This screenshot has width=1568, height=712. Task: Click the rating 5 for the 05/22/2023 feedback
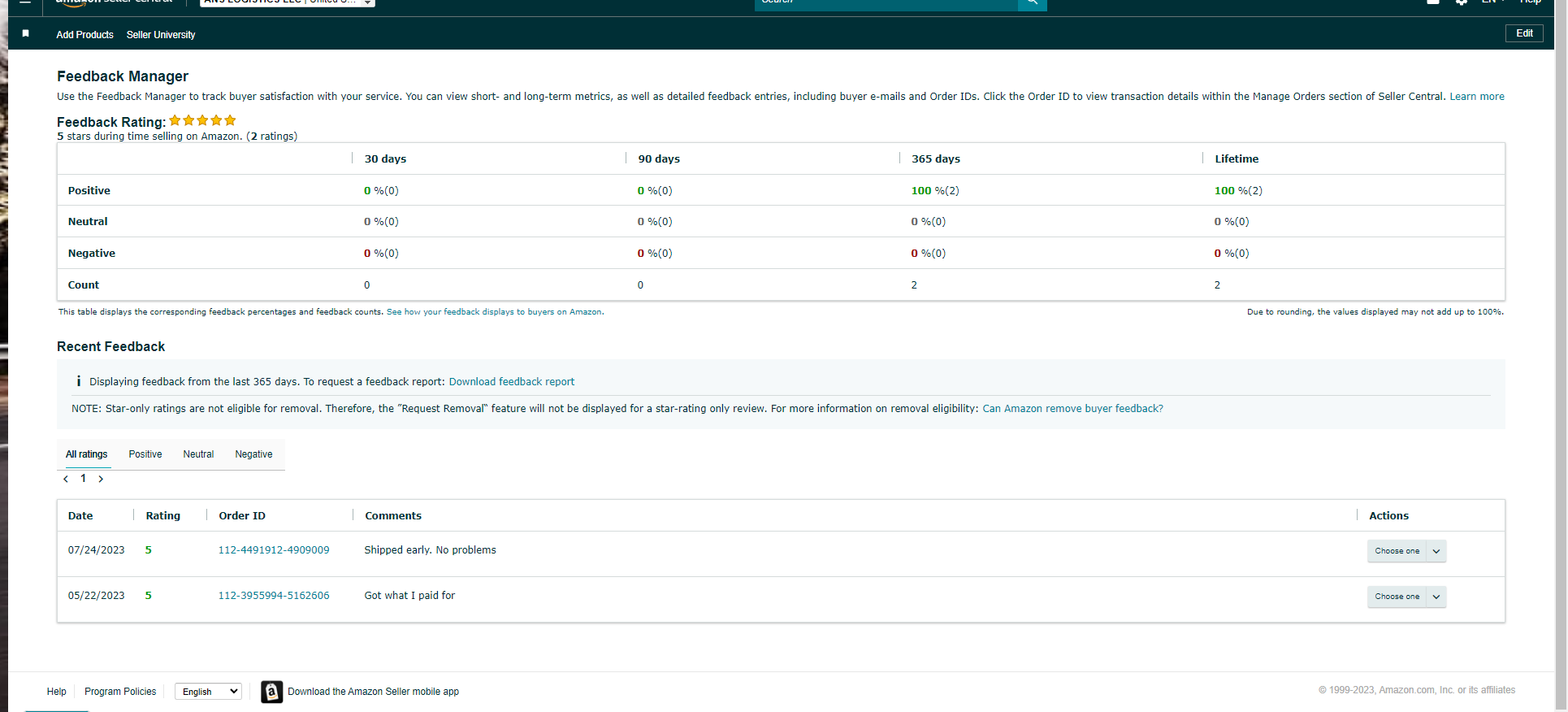[x=149, y=596]
